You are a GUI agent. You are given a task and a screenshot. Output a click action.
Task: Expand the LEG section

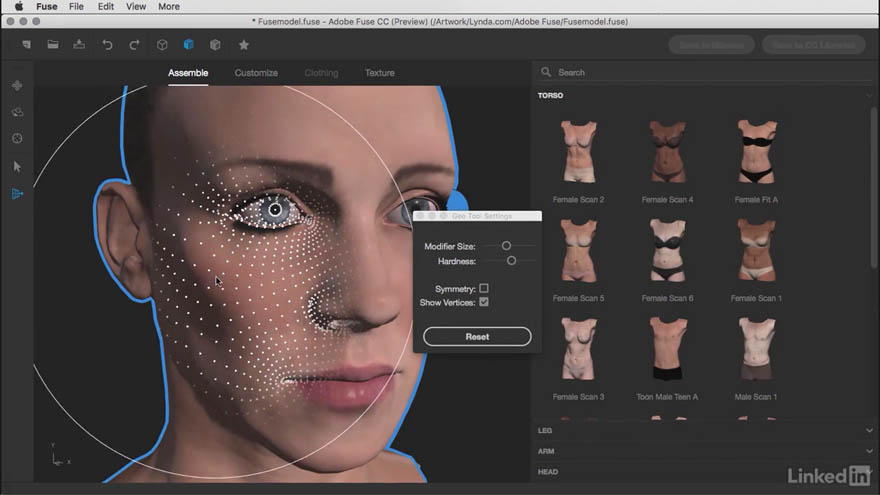tap(869, 430)
